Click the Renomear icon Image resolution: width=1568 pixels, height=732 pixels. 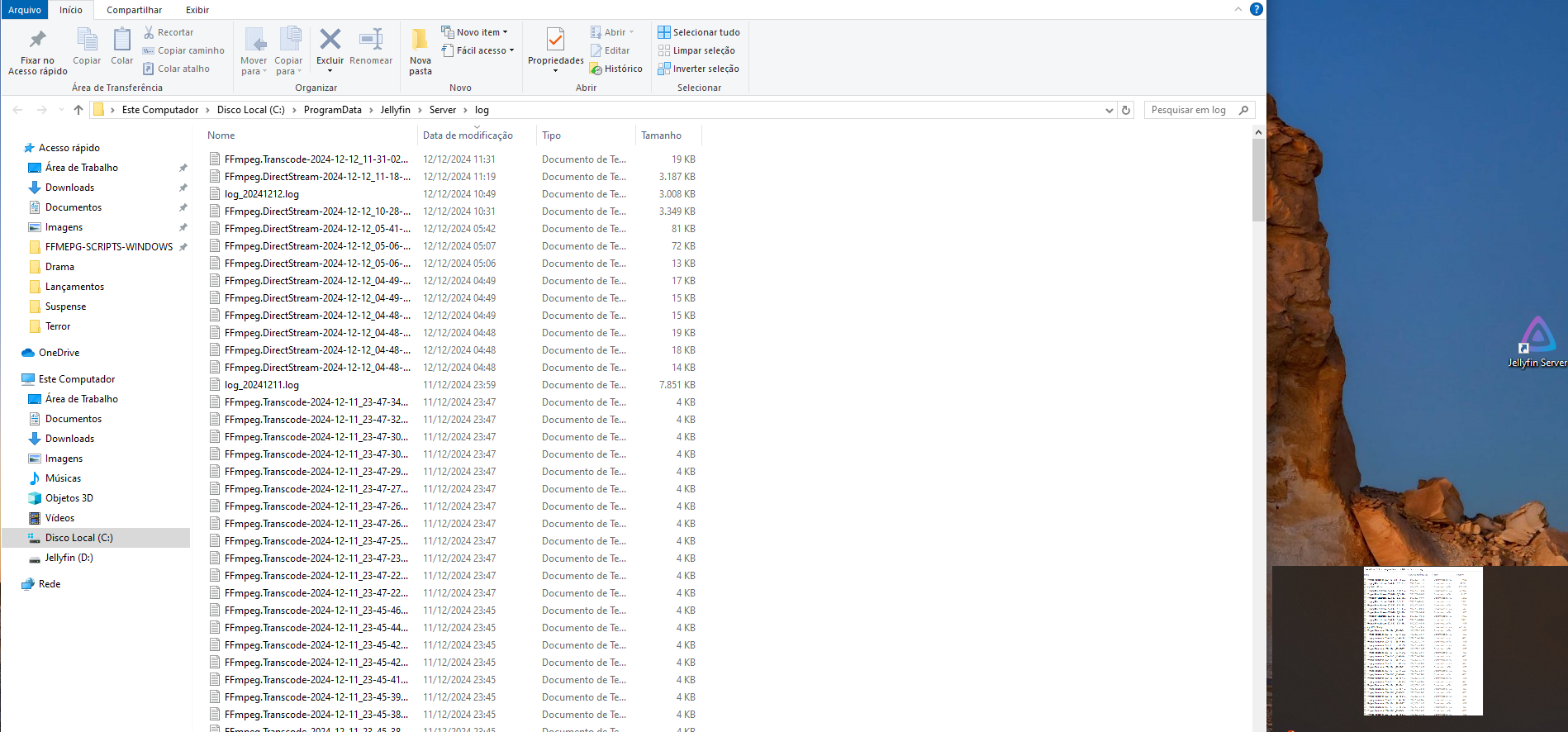[371, 40]
